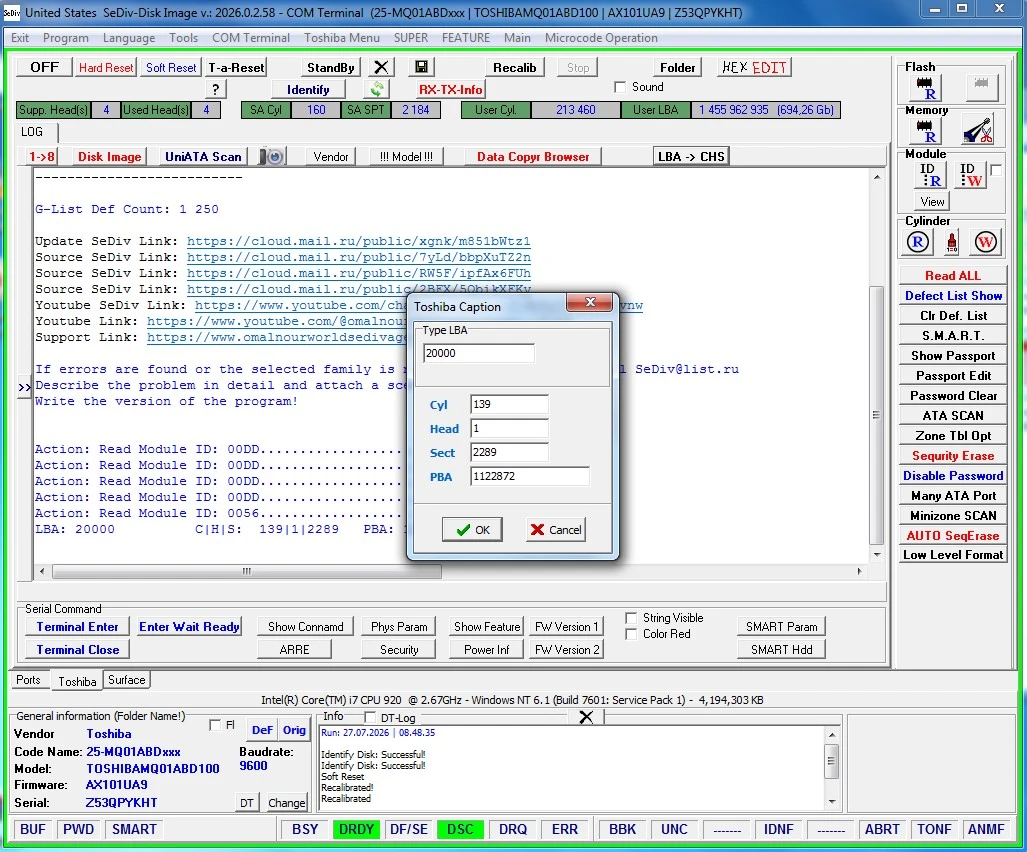Viewport: 1027px width, 852px height.
Task: Click the LBA -> CHS button
Action: (691, 157)
